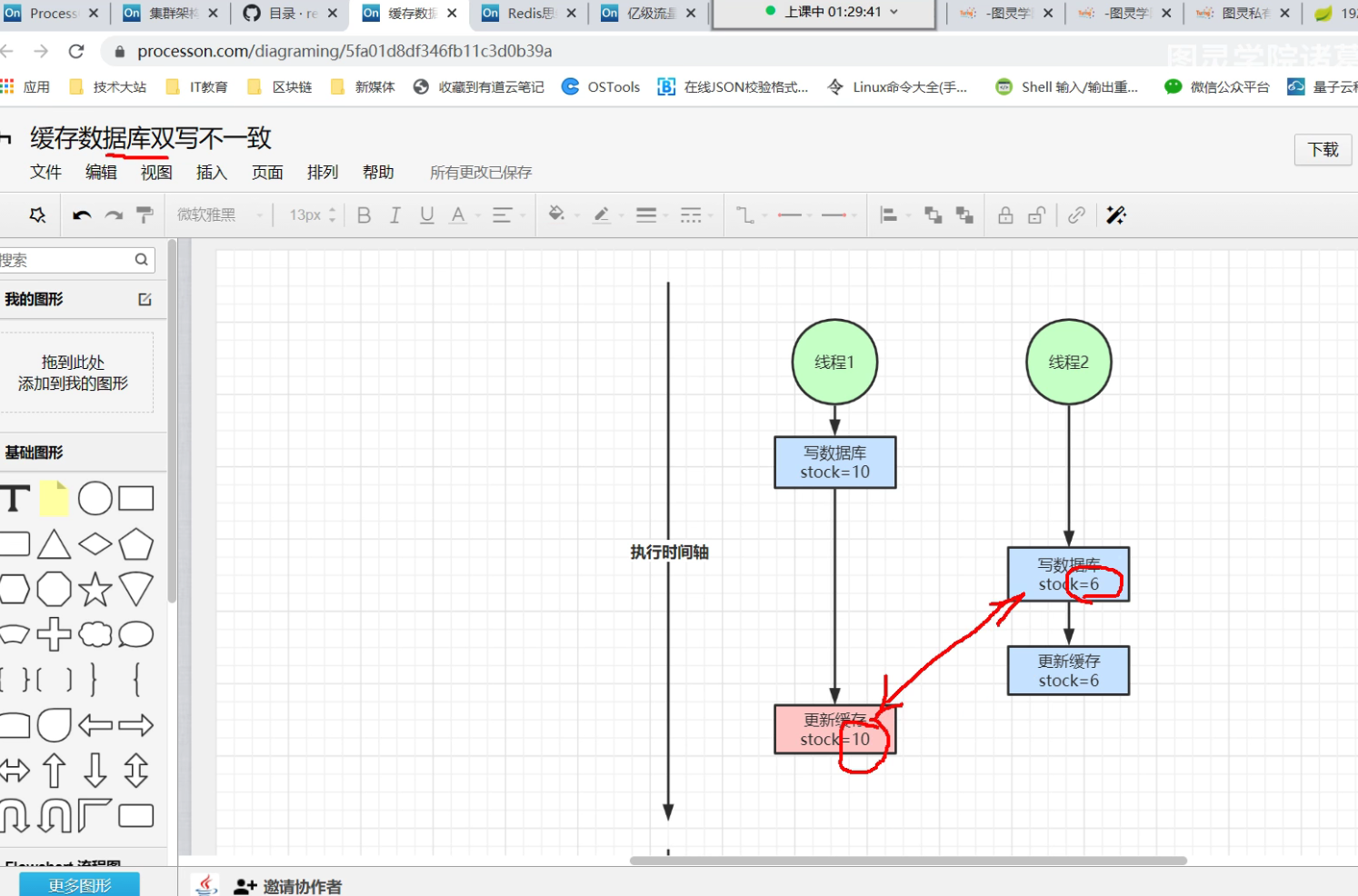Open the 编辑 menu
This screenshot has width=1358, height=896.
(101, 172)
